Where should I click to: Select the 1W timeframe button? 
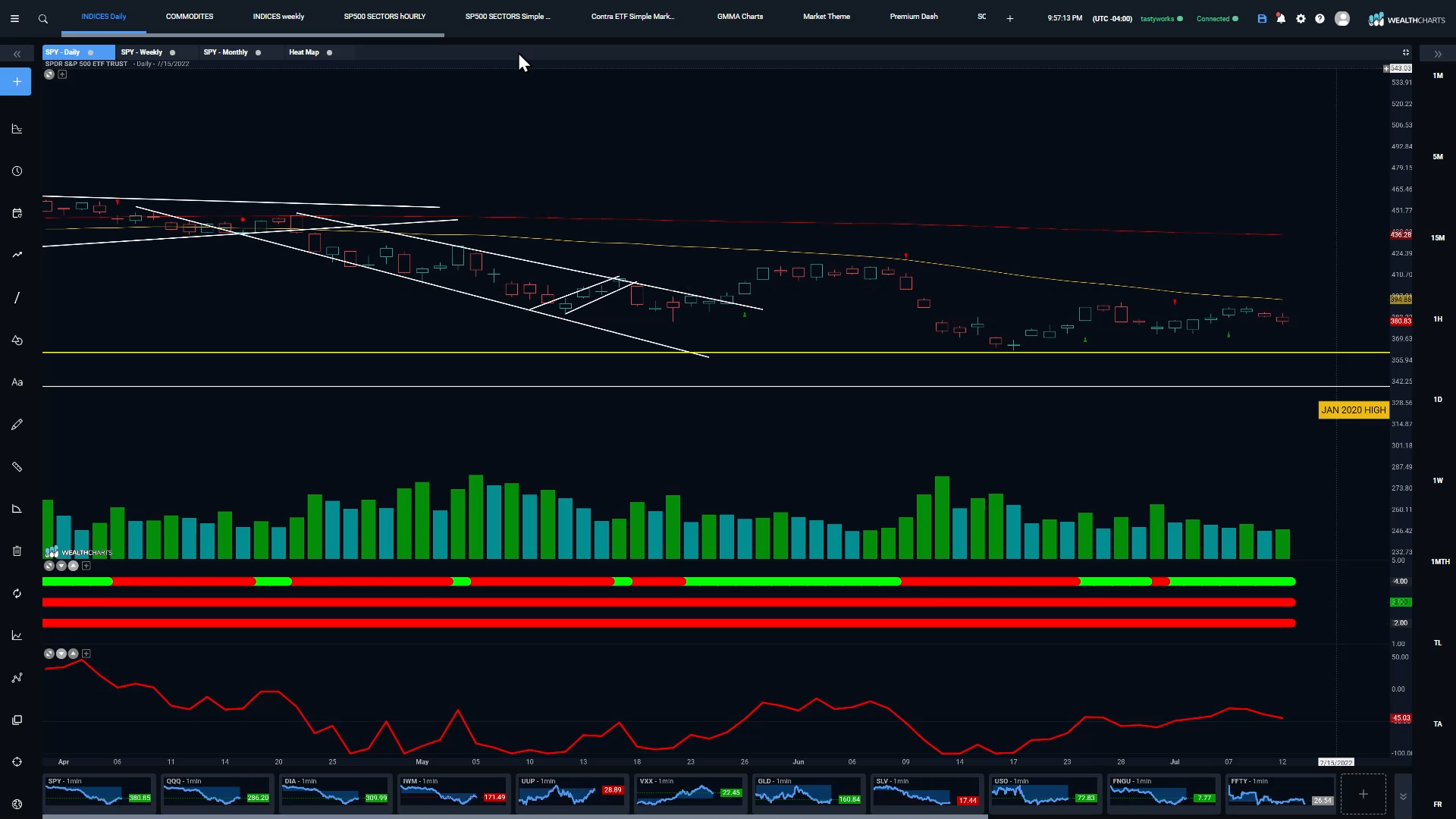(1438, 481)
